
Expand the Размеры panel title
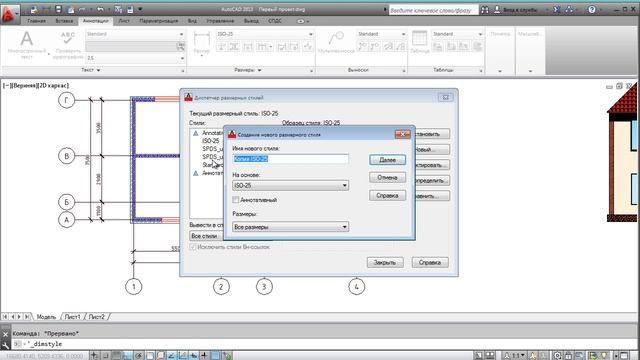point(248,70)
